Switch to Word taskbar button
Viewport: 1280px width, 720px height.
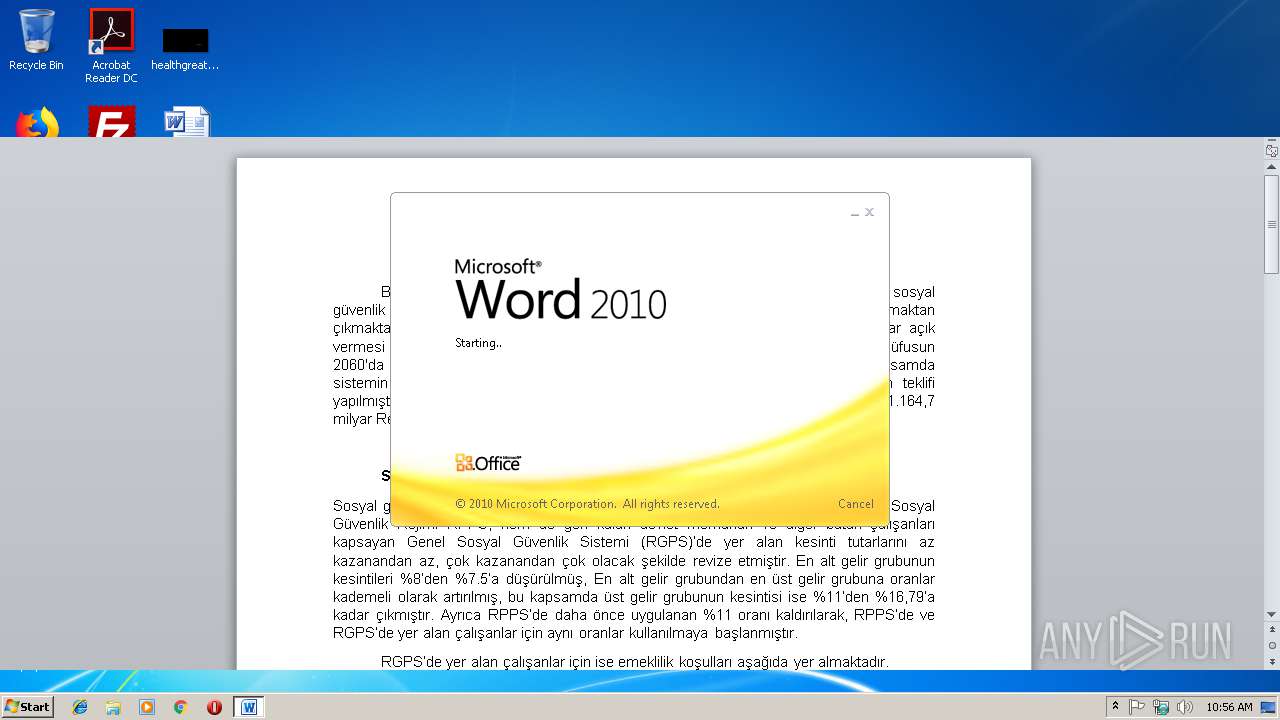click(x=248, y=707)
